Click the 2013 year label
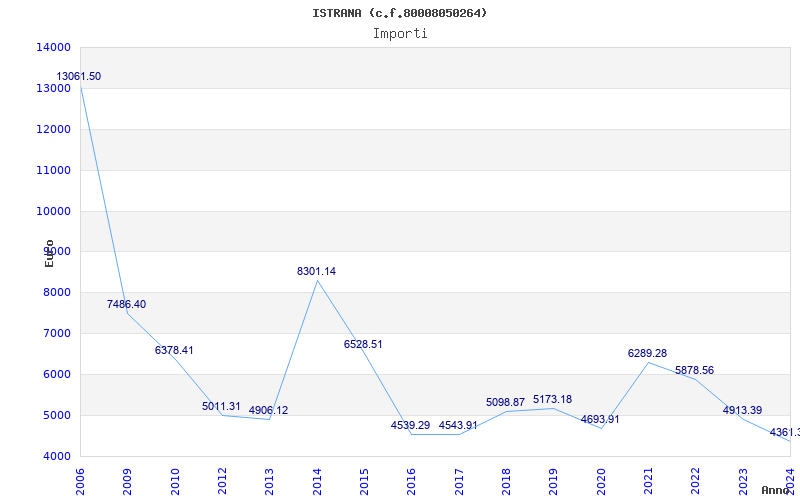 point(269,482)
